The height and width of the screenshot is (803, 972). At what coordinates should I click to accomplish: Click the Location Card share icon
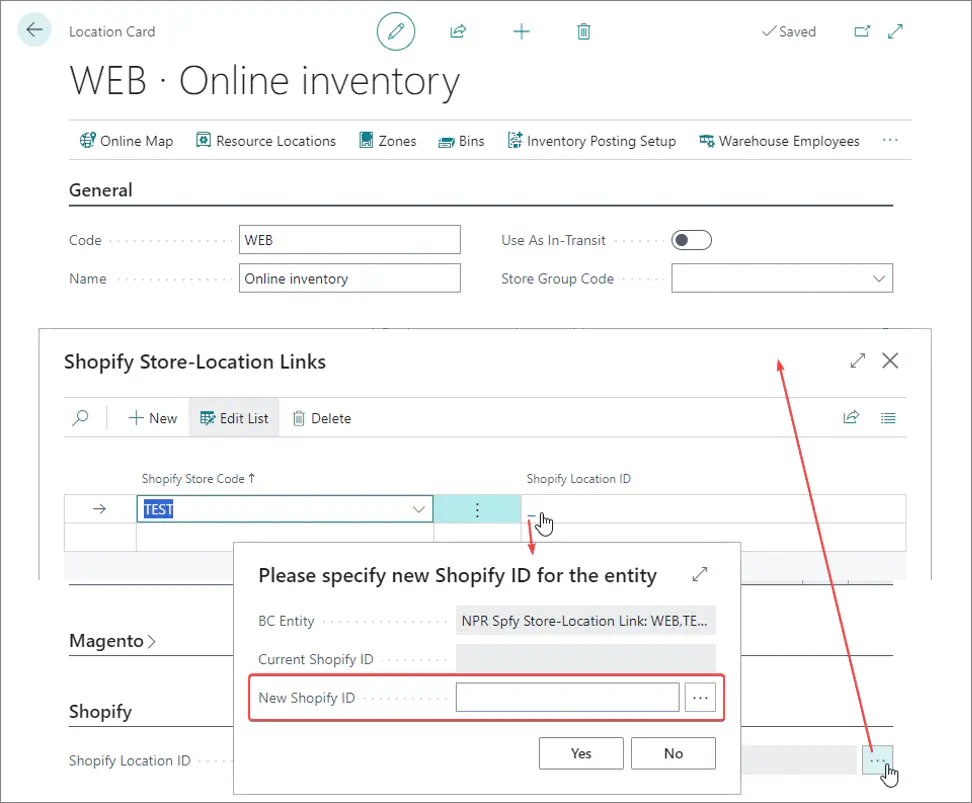click(458, 31)
